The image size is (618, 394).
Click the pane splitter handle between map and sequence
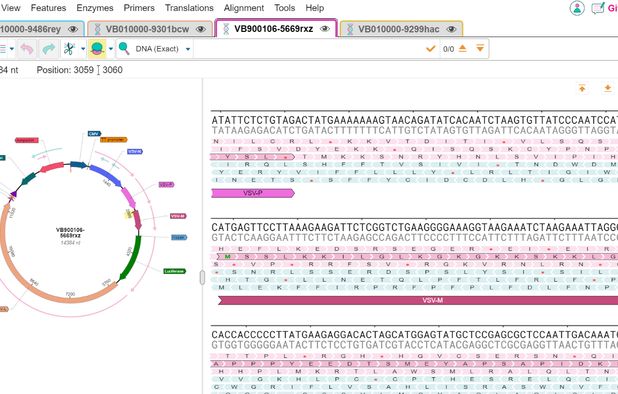[202, 277]
